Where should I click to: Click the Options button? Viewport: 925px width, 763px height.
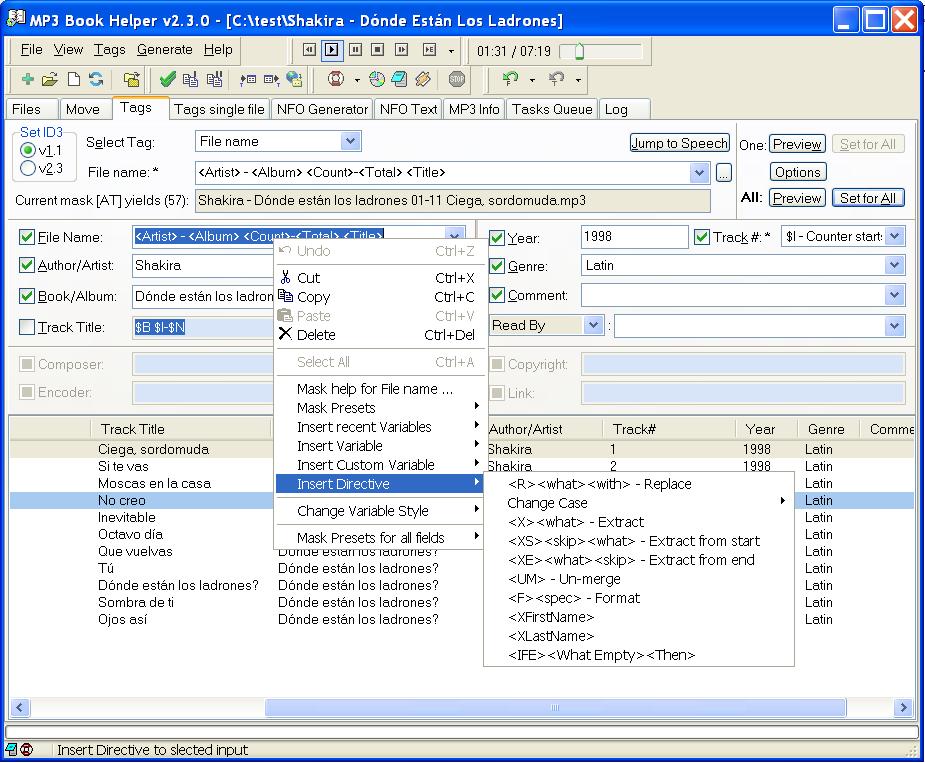click(798, 172)
